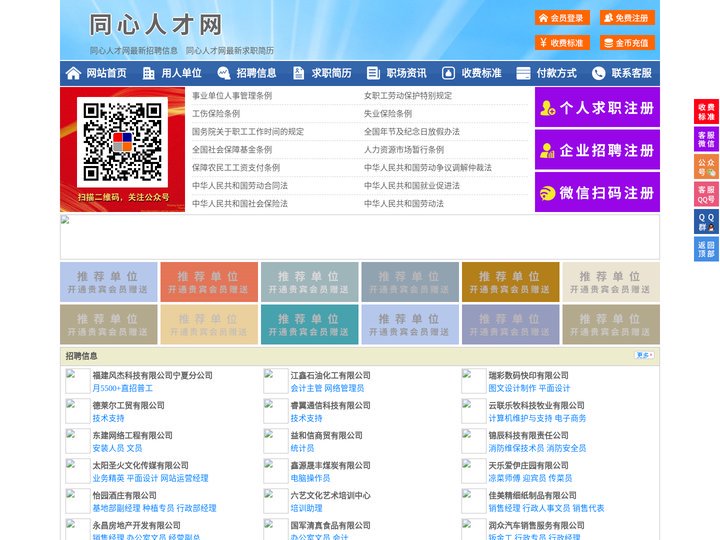Image resolution: width=720 pixels, height=540 pixels.
Task: Click the document icon beside 求职简历
Action: [298, 73]
